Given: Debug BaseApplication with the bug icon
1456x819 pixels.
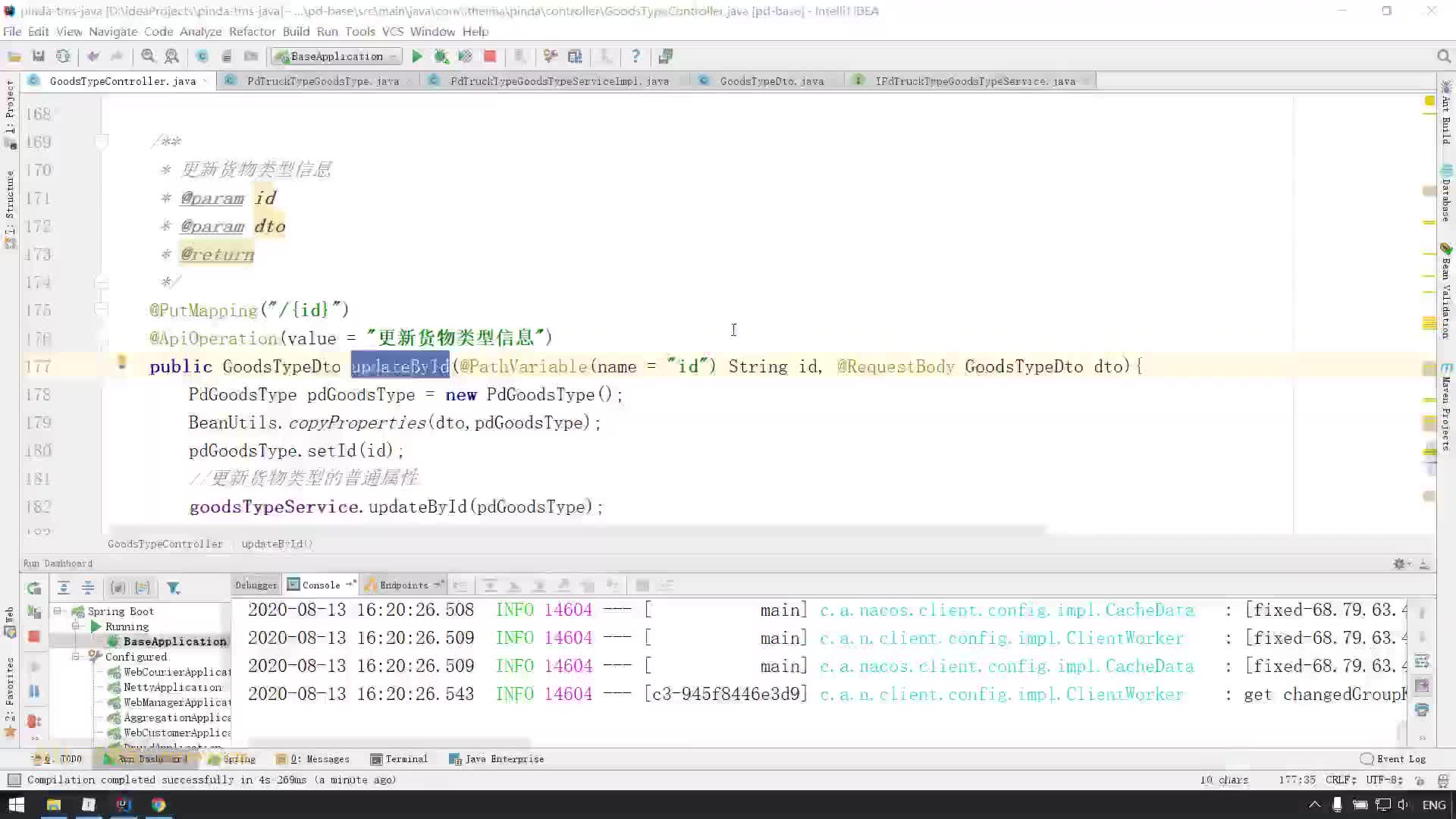Looking at the screenshot, I should 441,56.
